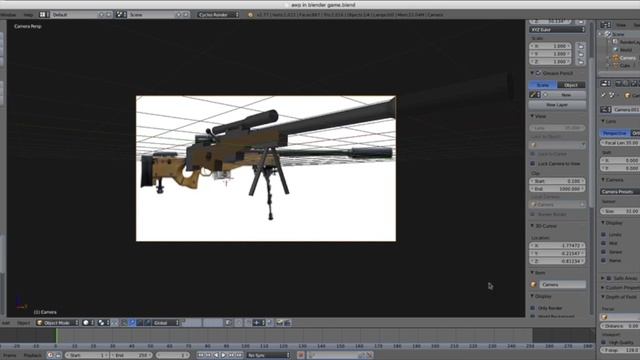Enable the Only Render checkbox
640x360 pixels.
click(533, 308)
